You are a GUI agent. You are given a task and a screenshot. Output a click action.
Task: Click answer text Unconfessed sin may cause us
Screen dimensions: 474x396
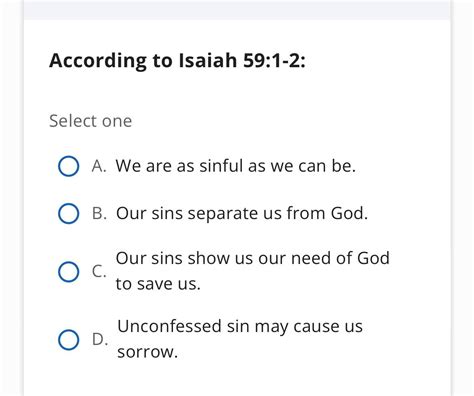240,326
